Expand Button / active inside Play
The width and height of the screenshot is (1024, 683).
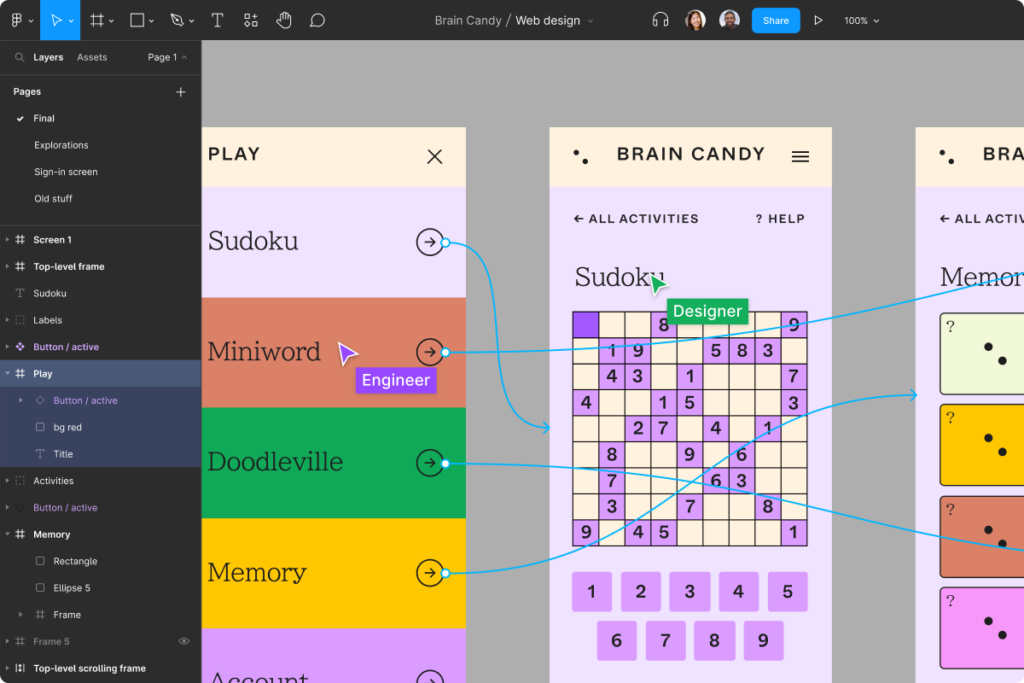tap(20, 400)
